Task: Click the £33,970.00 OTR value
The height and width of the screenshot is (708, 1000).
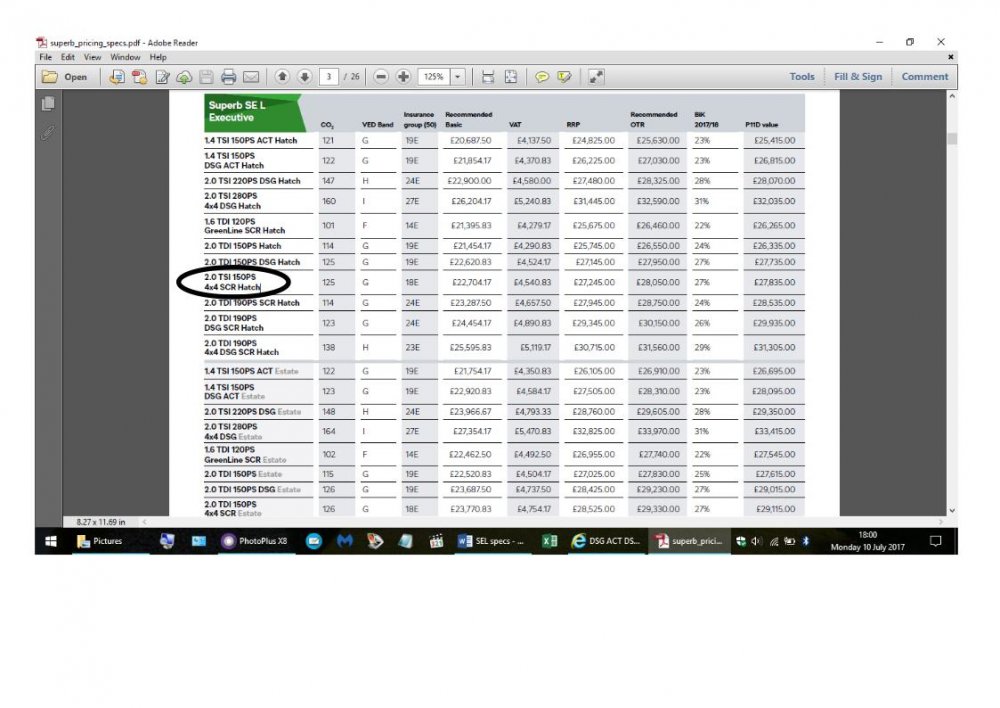Action: coord(658,431)
